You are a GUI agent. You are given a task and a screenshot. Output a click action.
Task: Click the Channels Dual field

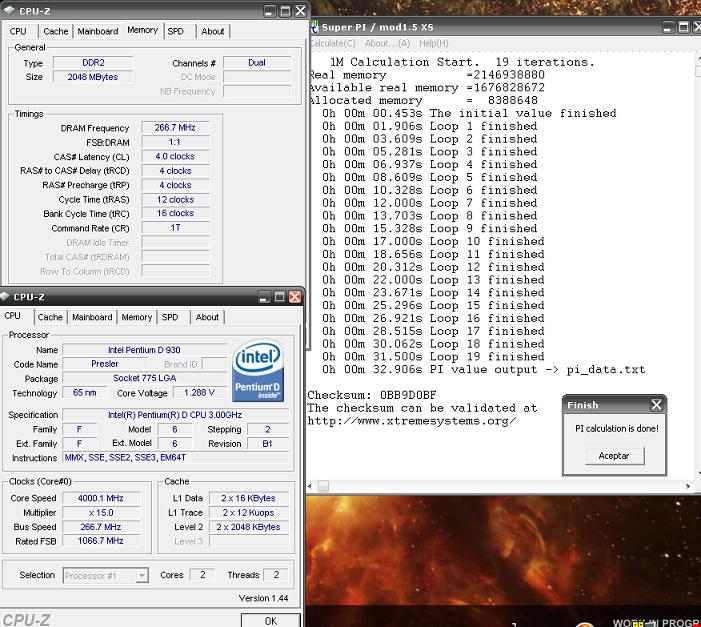point(257,63)
